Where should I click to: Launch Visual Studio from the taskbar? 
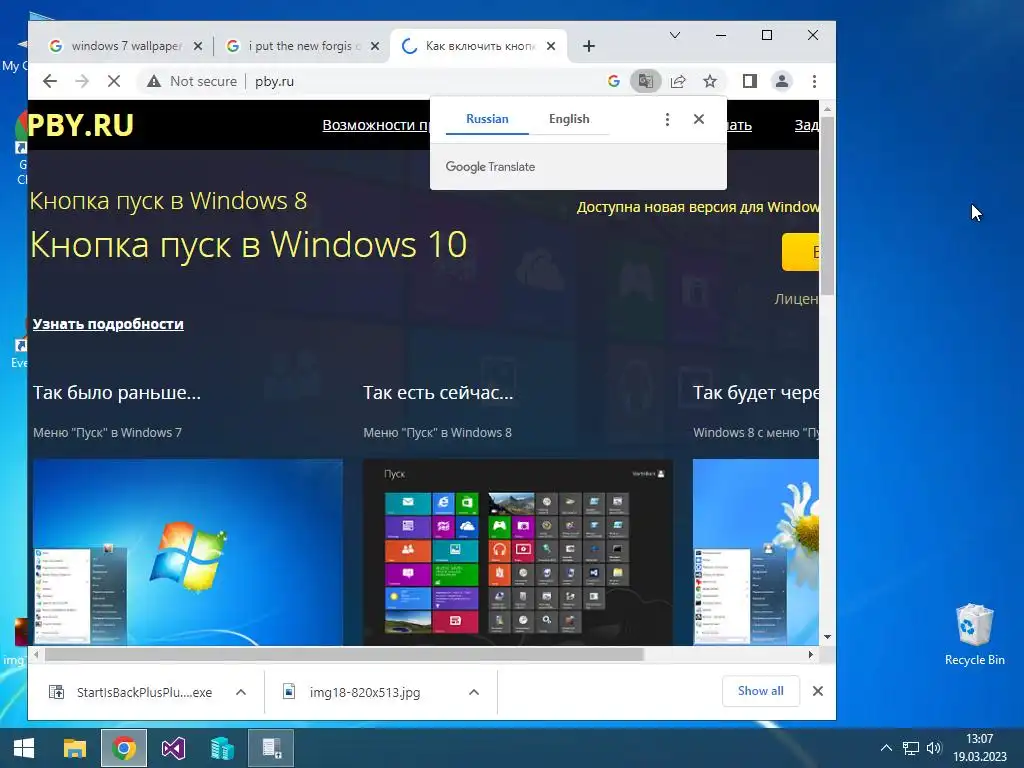173,748
